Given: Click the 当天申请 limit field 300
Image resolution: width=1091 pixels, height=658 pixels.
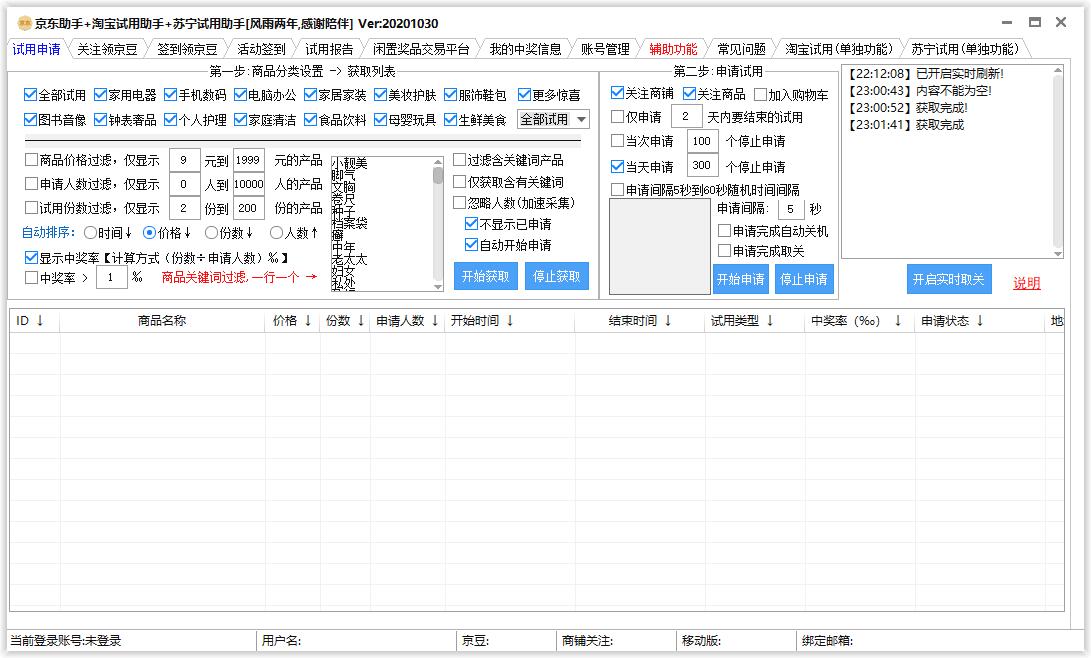Looking at the screenshot, I should click(702, 166).
